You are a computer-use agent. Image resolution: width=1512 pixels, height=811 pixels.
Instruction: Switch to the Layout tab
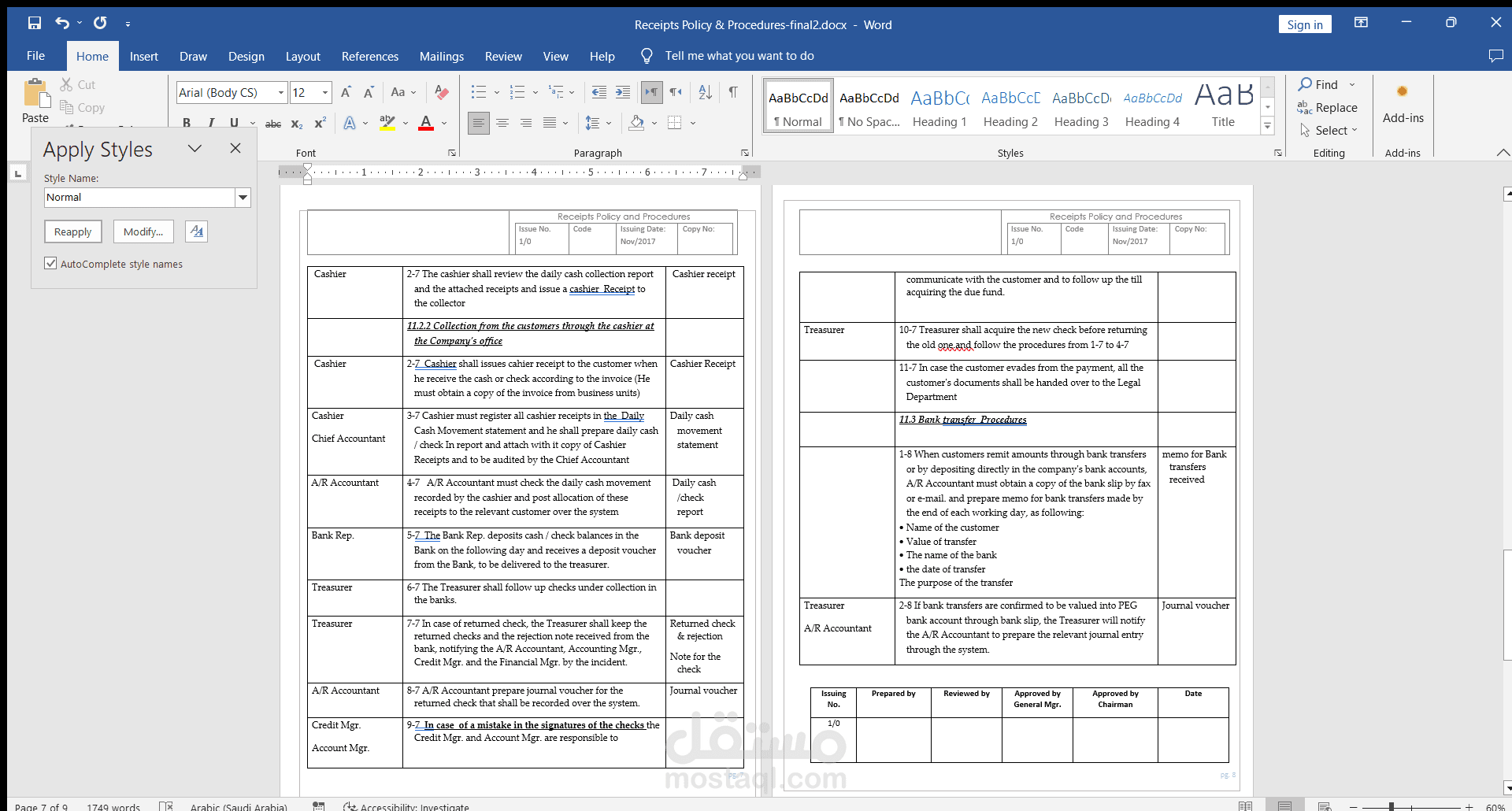pos(303,56)
